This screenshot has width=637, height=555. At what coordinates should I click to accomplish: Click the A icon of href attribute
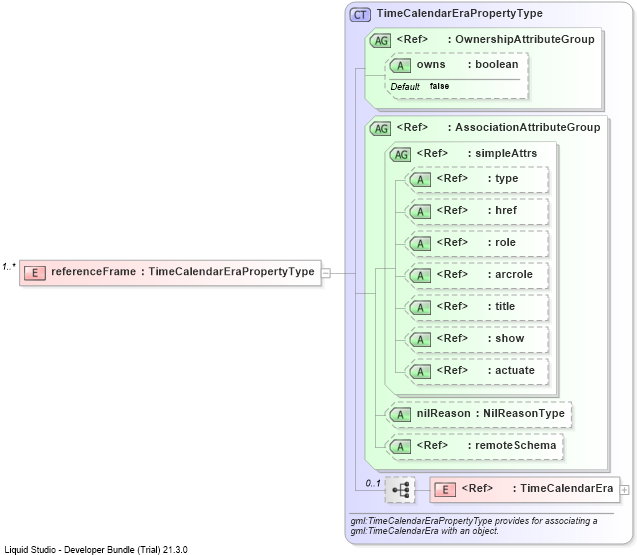[420, 212]
